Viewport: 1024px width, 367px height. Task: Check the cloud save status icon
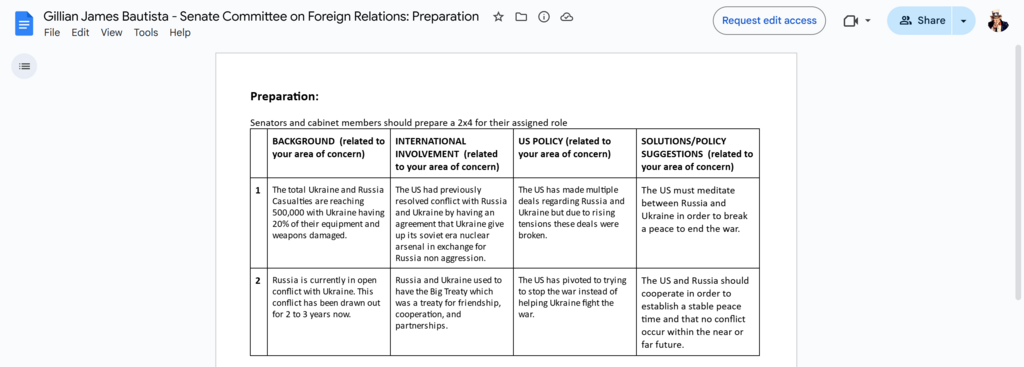coord(567,17)
